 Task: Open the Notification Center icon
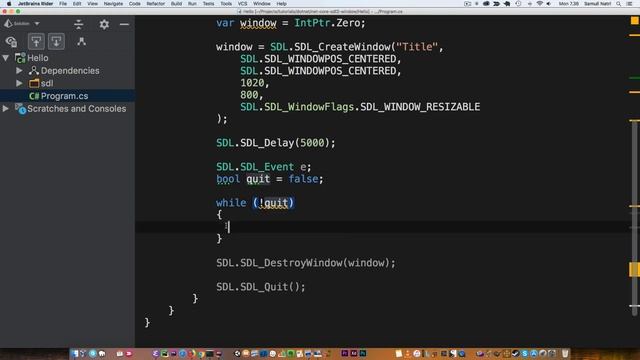point(630,4)
